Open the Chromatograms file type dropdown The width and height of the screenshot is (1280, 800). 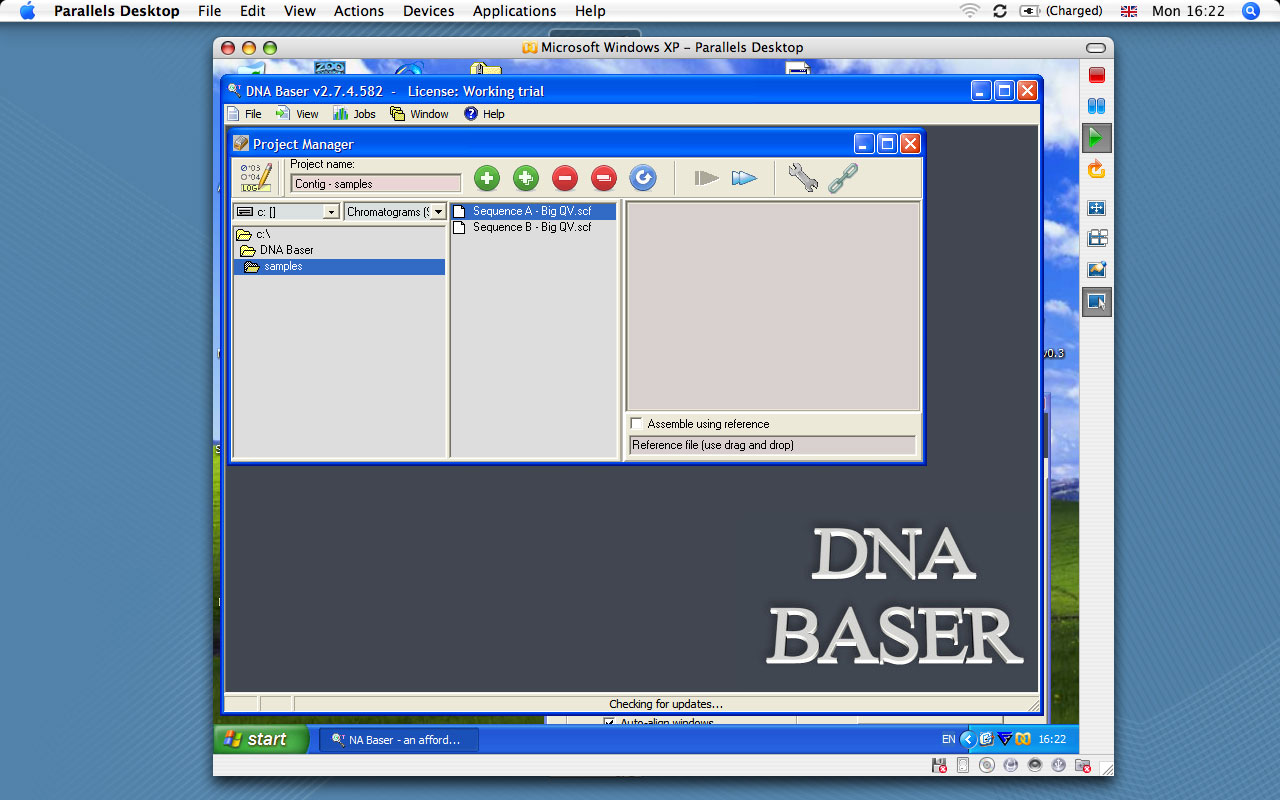point(438,212)
